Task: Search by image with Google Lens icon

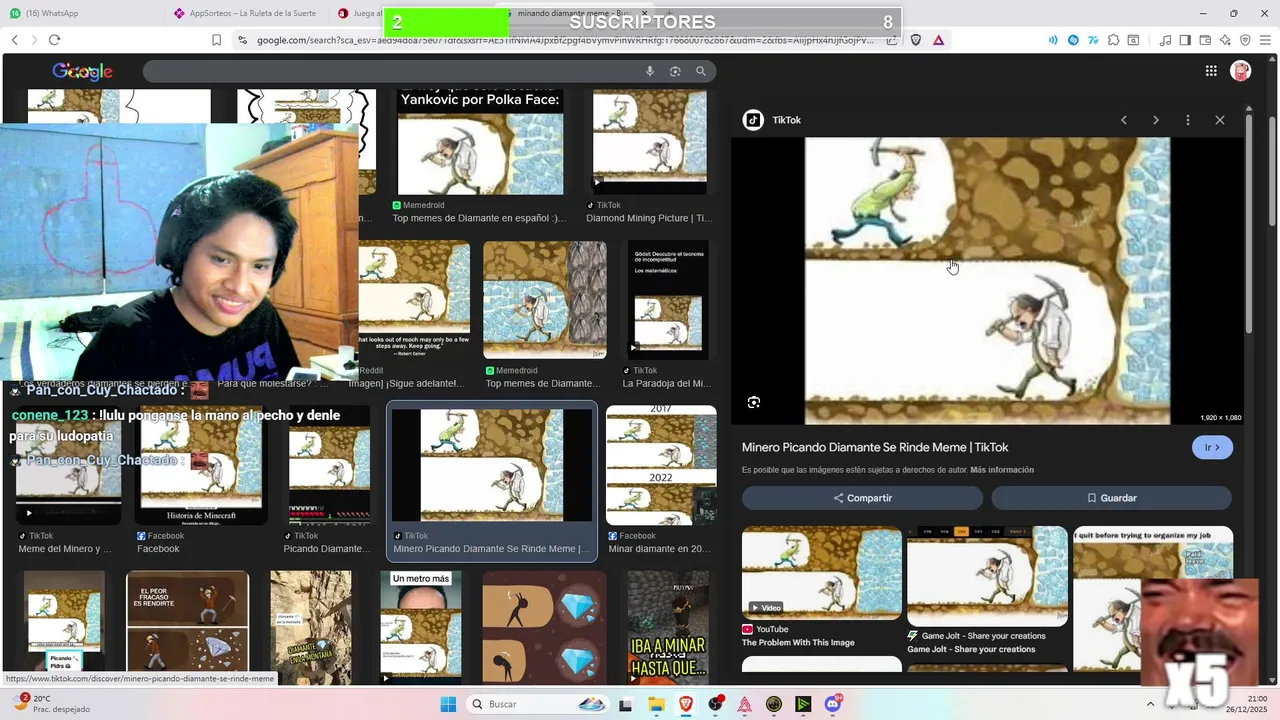Action: (675, 71)
